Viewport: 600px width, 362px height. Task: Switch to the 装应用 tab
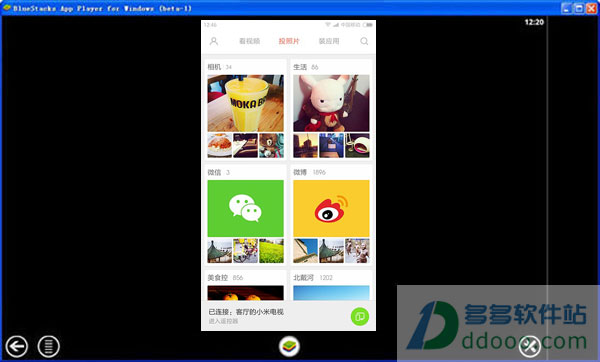click(x=329, y=41)
